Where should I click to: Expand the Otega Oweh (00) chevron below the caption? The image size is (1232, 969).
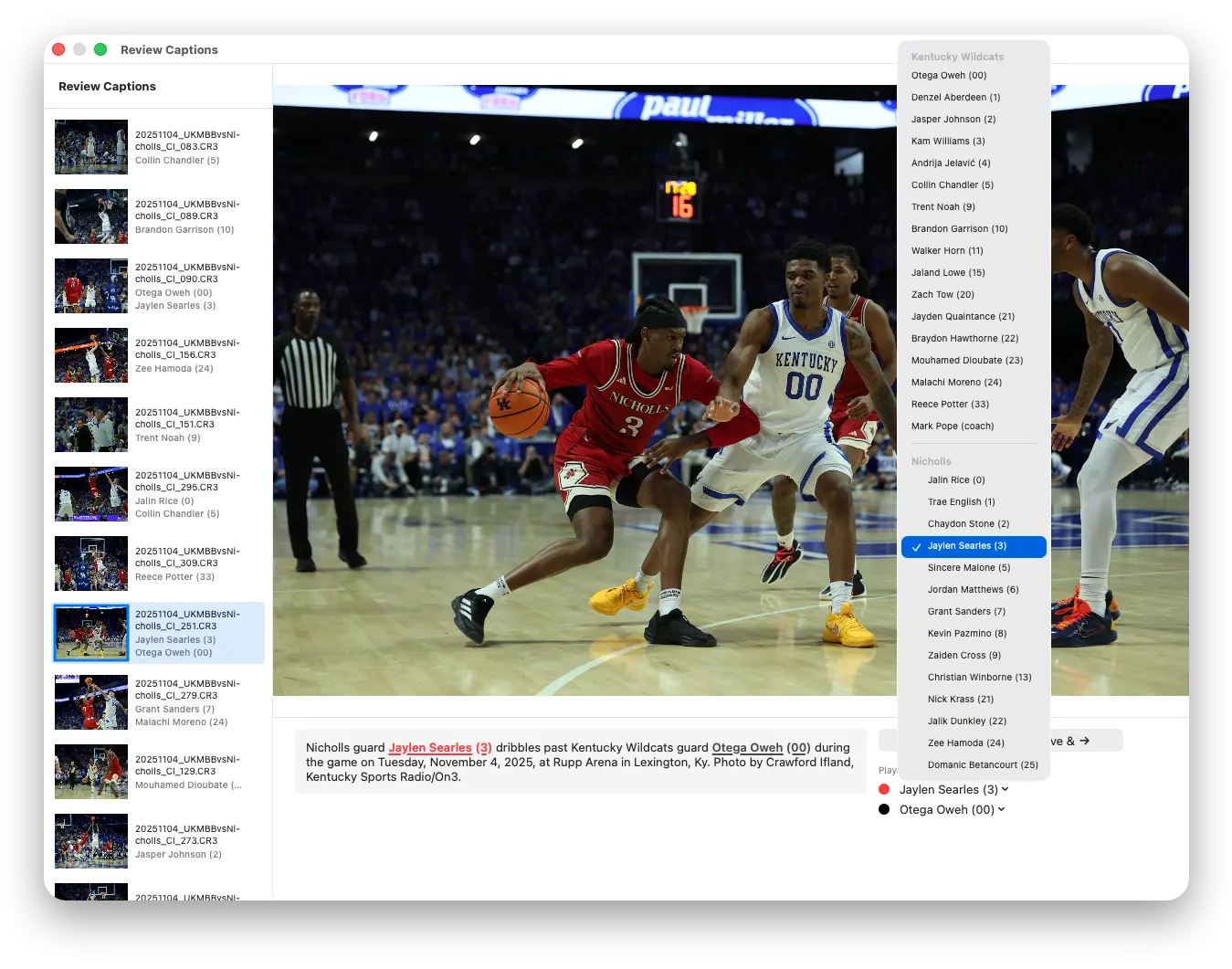(1002, 809)
